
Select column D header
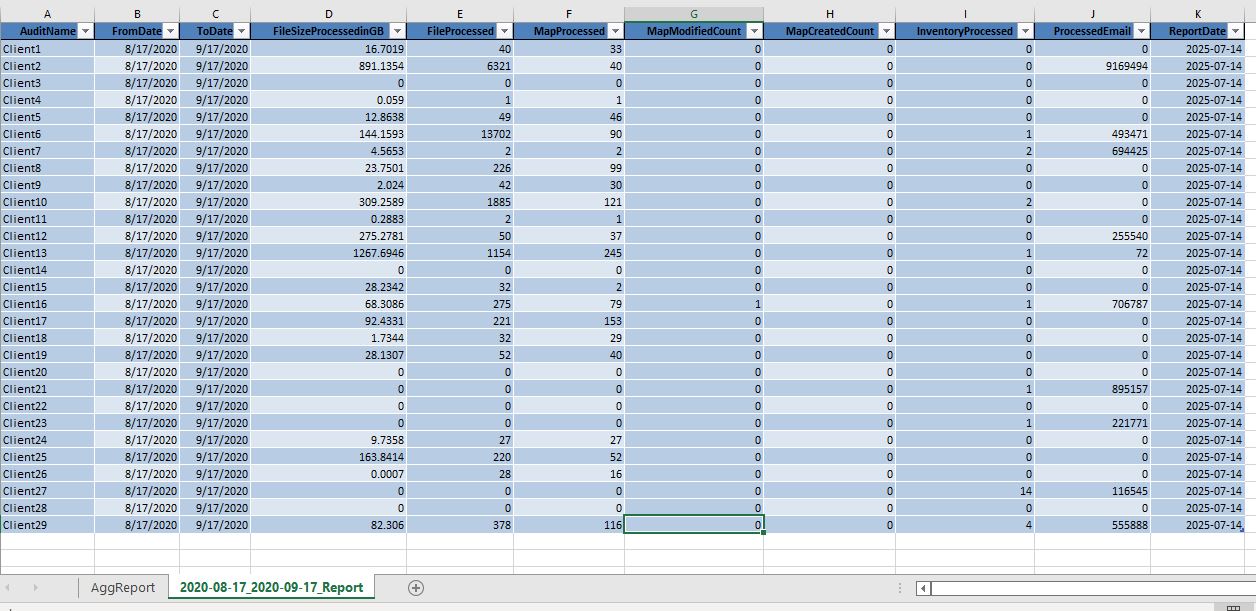(328, 14)
